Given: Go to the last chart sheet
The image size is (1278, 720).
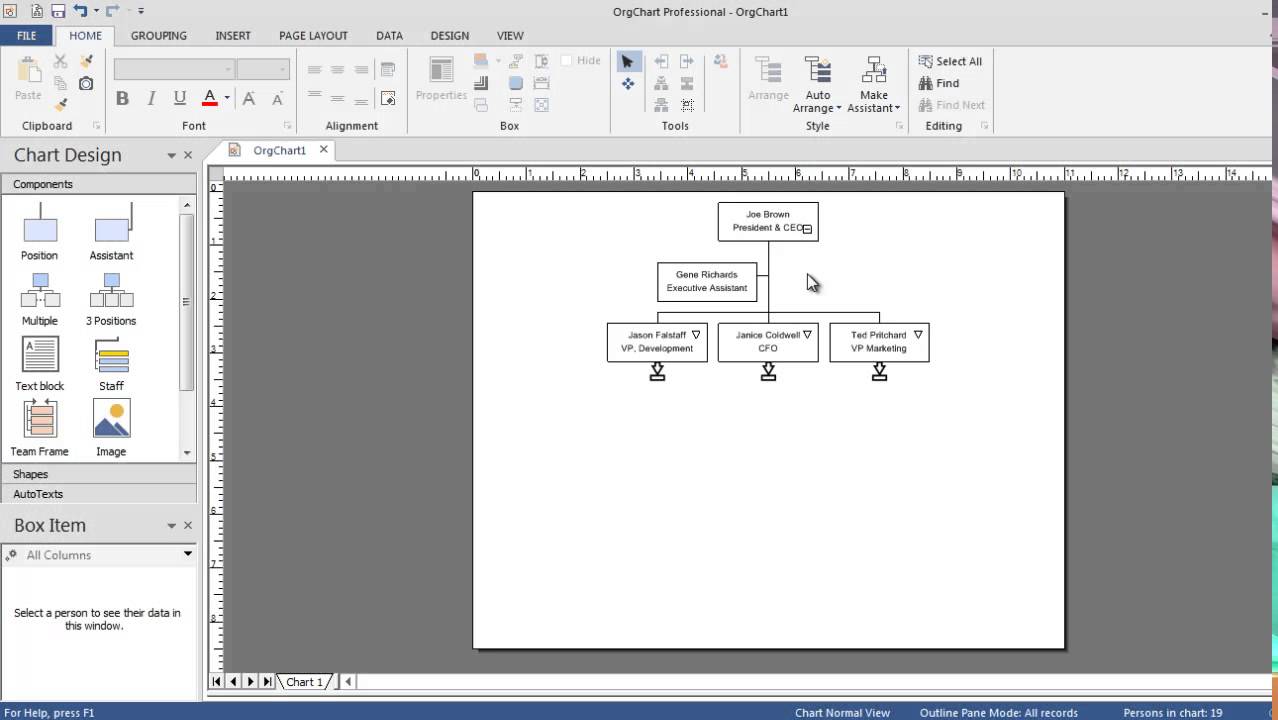Looking at the screenshot, I should (266, 682).
